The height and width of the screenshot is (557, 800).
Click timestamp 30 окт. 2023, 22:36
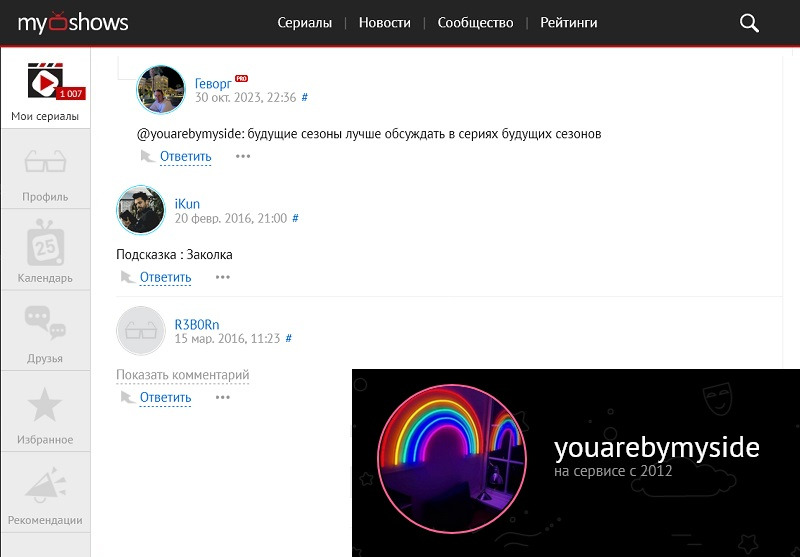pyautogui.click(x=245, y=97)
